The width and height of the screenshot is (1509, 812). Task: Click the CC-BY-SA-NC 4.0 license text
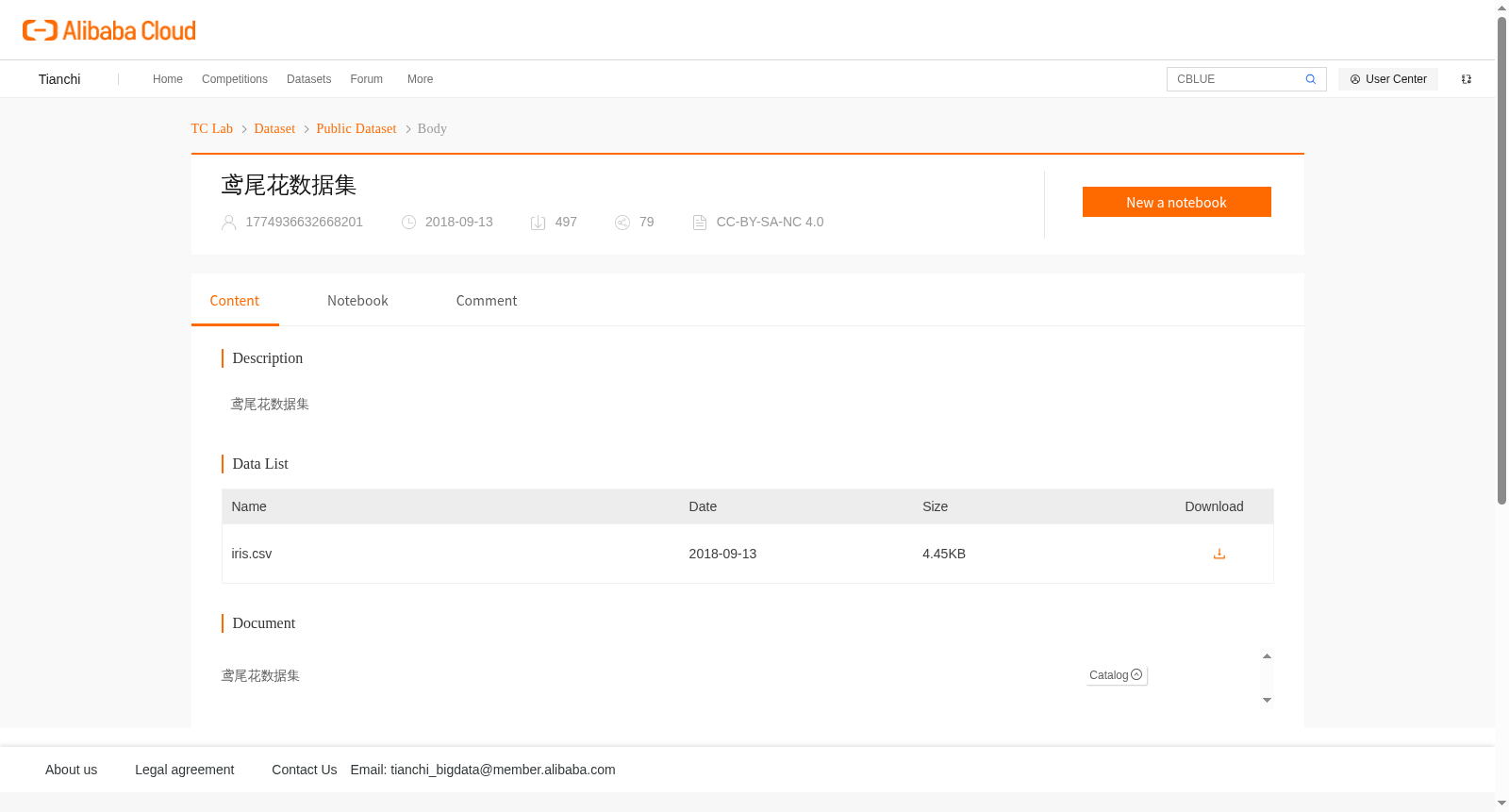coord(770,222)
